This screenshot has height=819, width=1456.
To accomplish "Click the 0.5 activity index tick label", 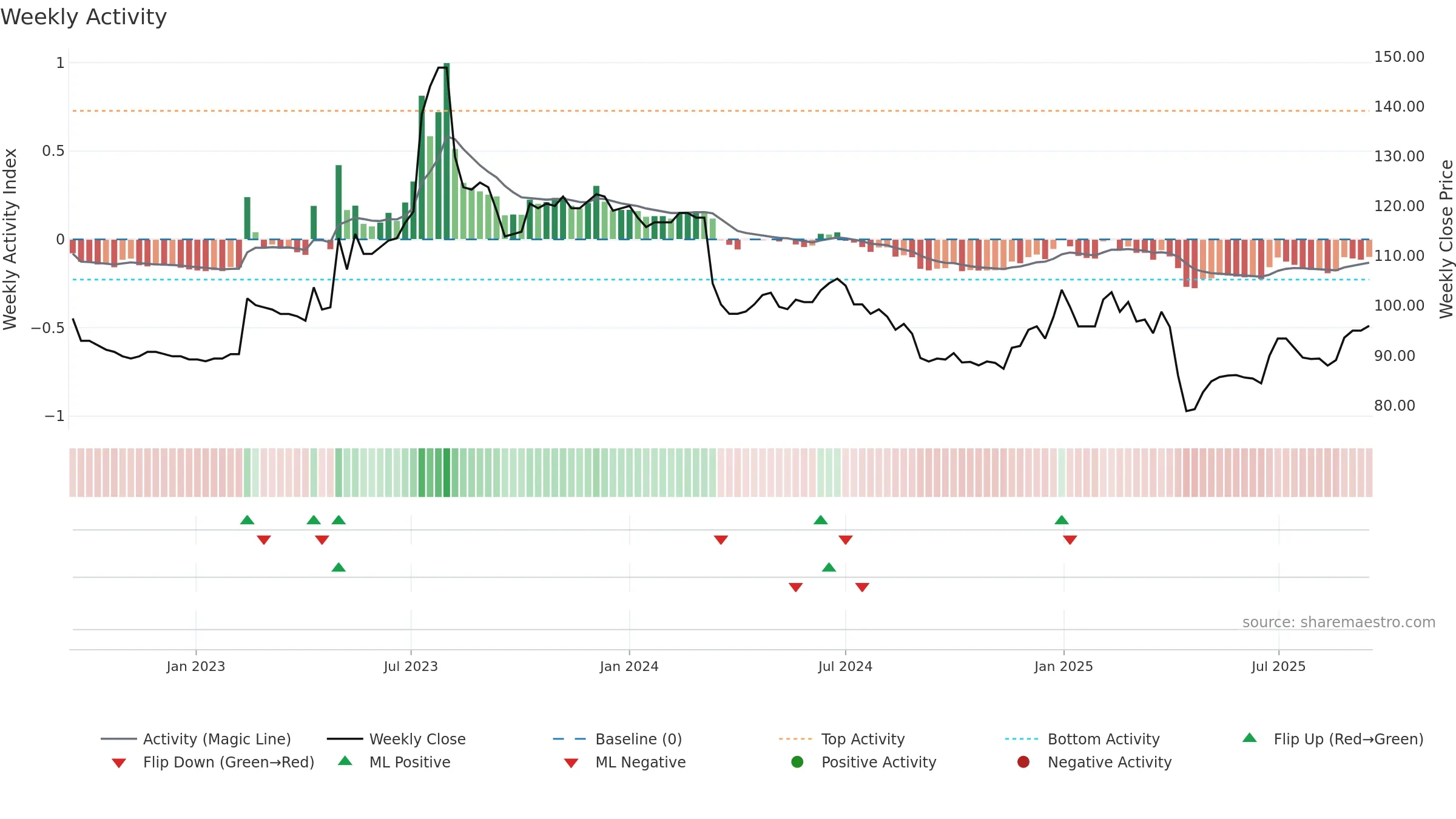I will click(53, 151).
